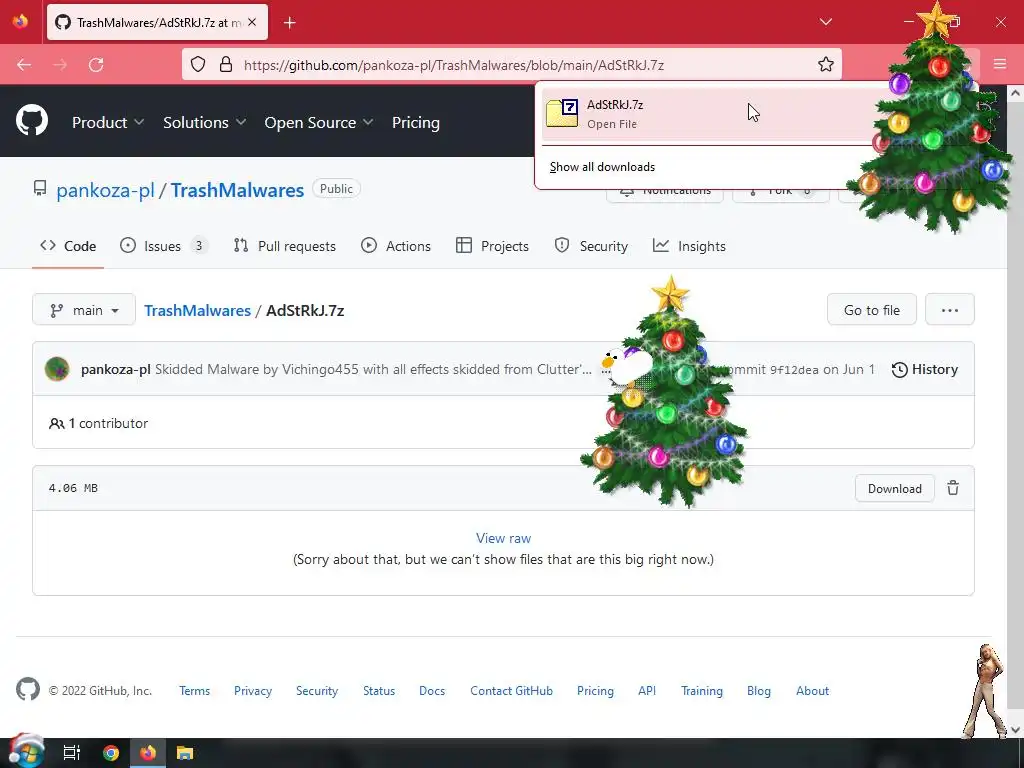Viewport: 1024px width, 768px height.
Task: Click the pankoza-pl avatar image
Action: point(57,369)
